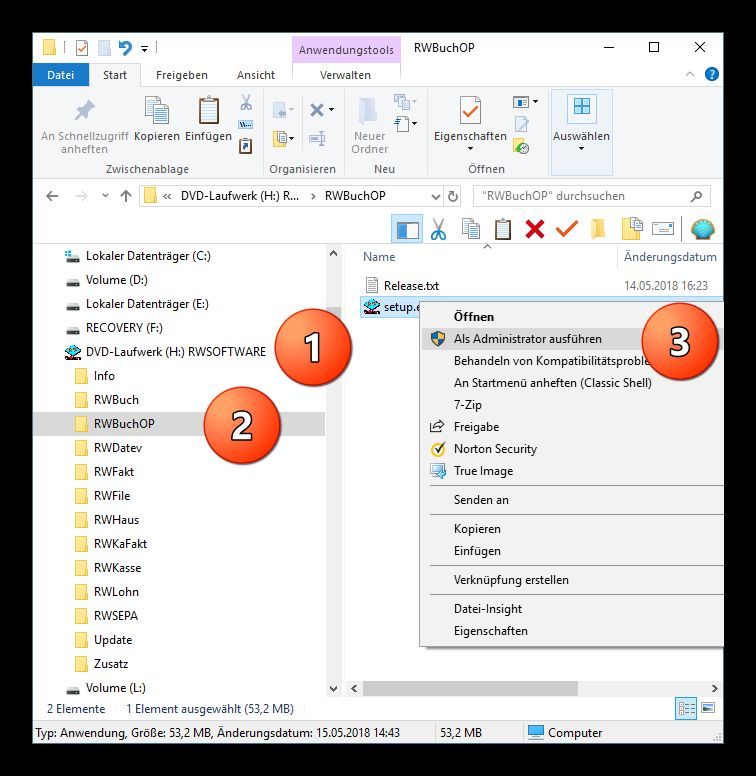Click the up-arrow to go to parent folder

pyautogui.click(x=125, y=196)
